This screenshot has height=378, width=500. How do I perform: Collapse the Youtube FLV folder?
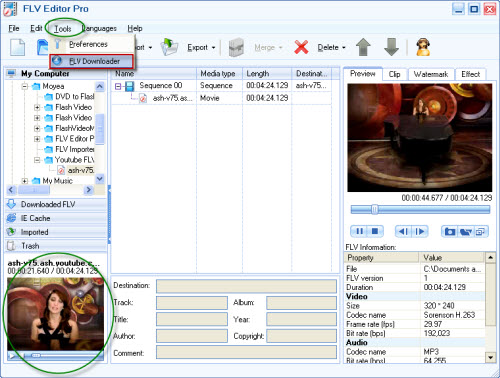tap(37, 160)
